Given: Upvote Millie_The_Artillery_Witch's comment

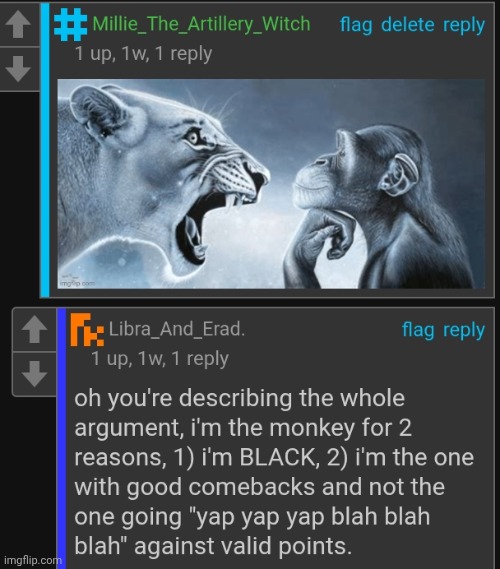Looking at the screenshot, I should [x=19, y=24].
